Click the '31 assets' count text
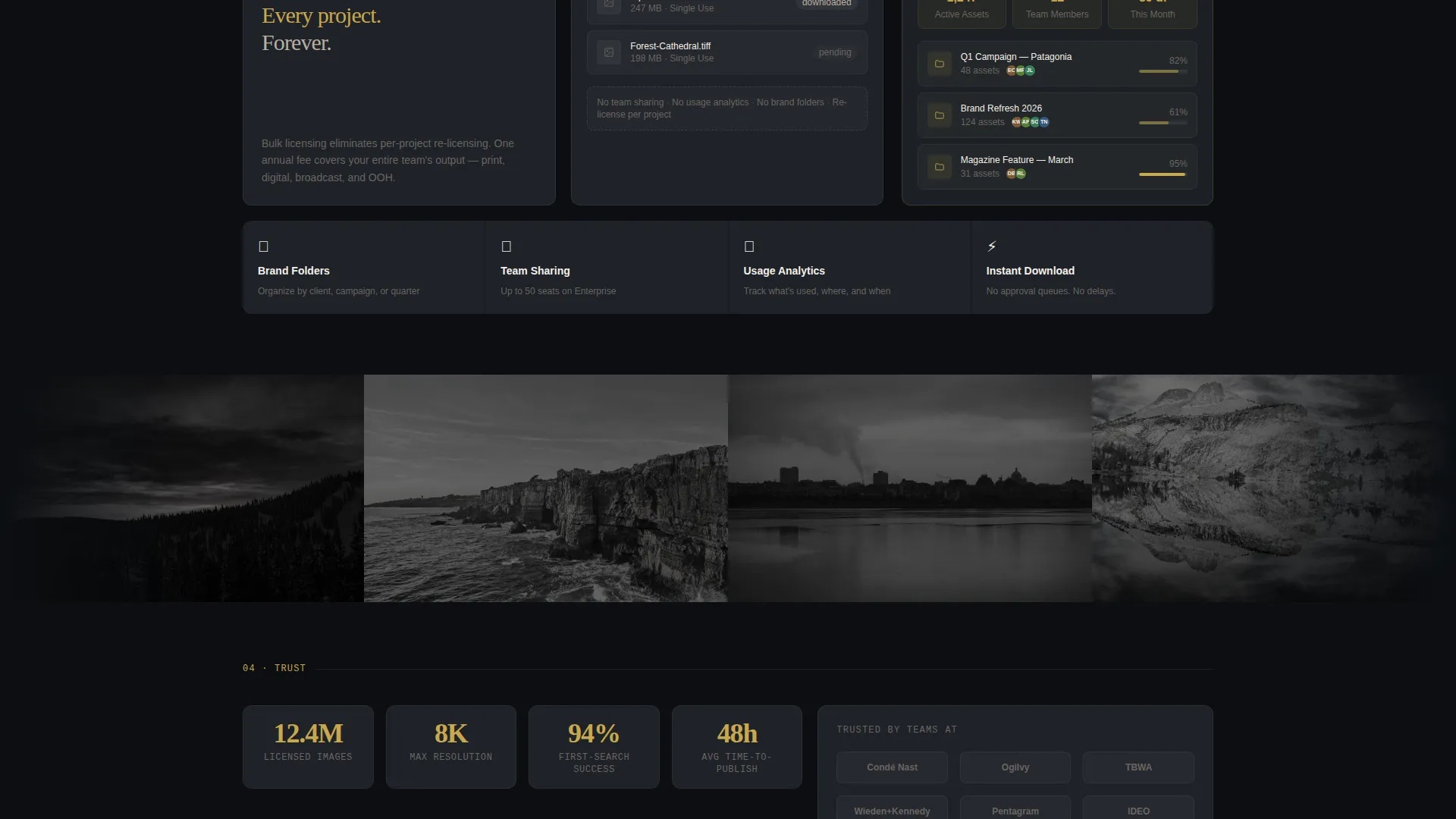 (x=980, y=174)
